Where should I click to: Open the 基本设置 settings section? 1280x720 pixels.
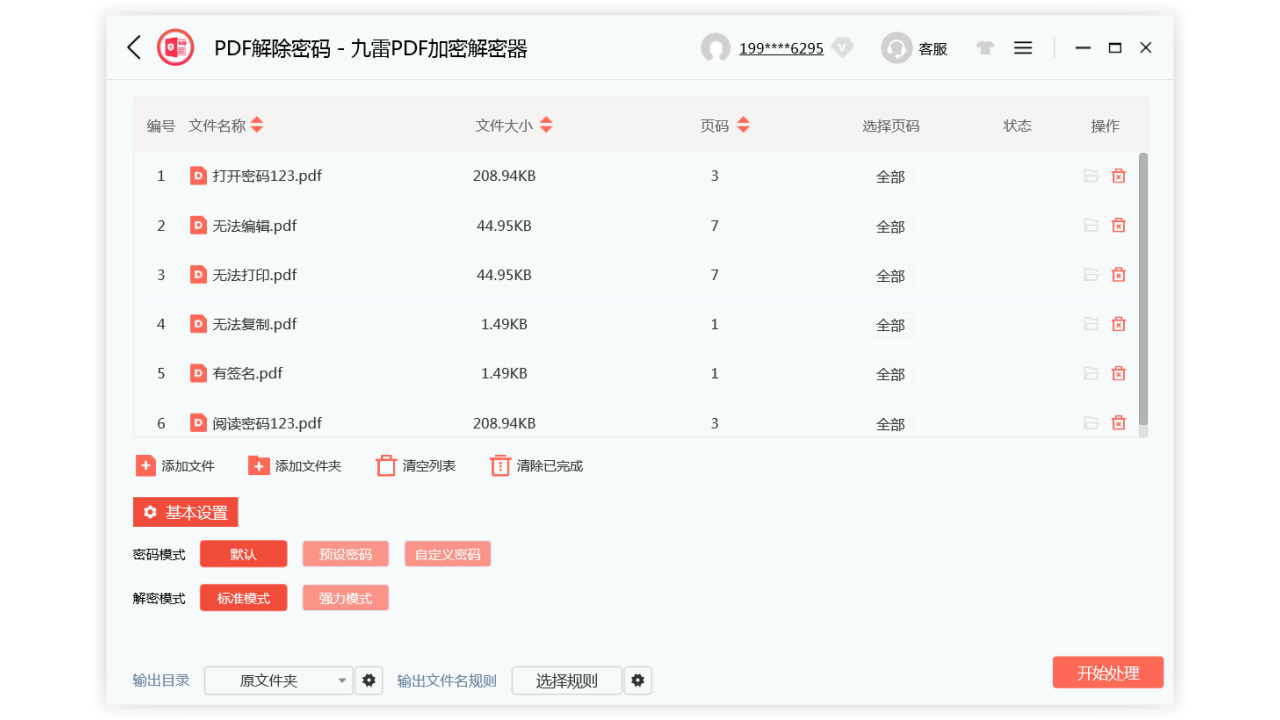[x=185, y=512]
